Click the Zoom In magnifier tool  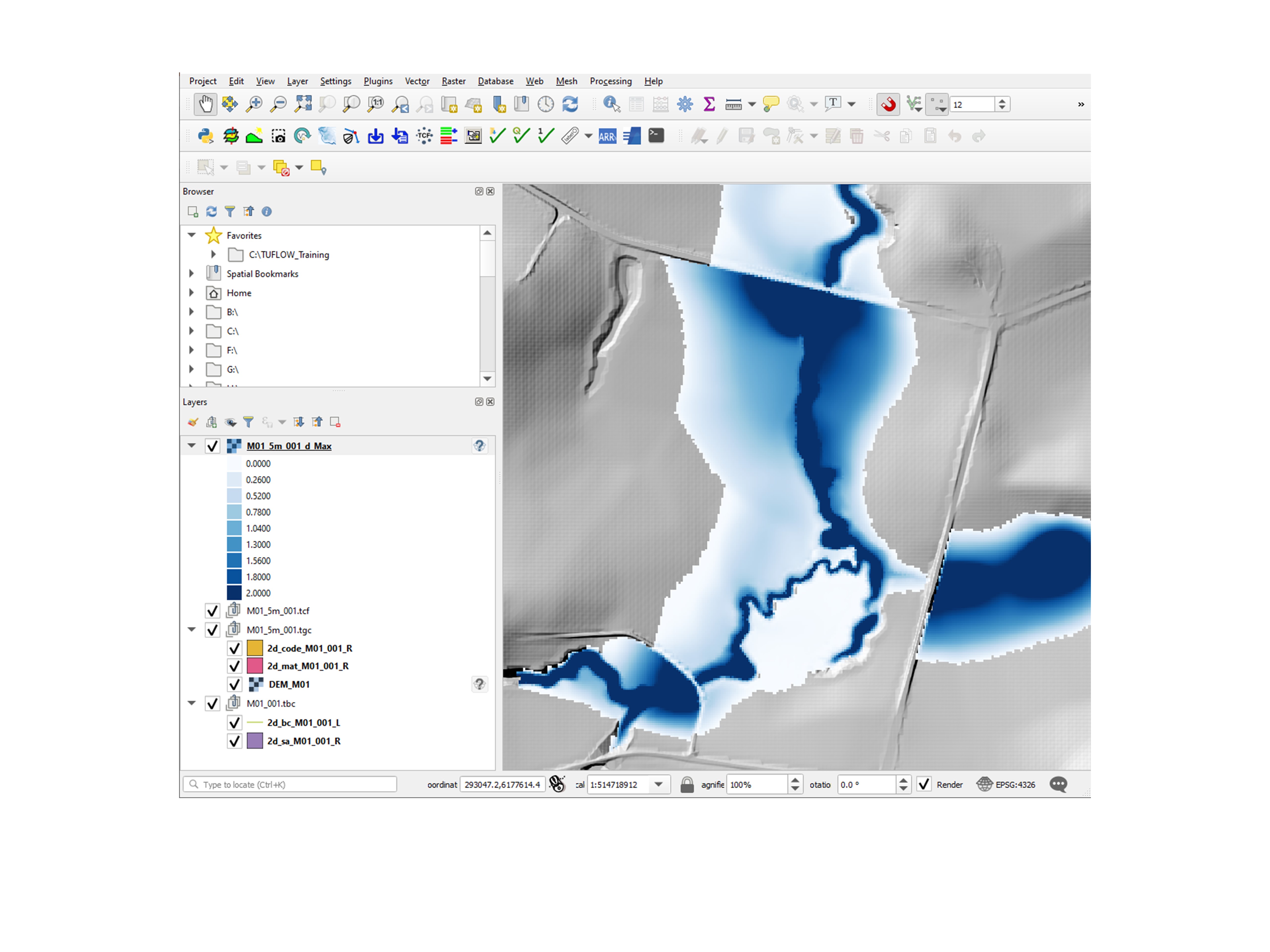coord(254,104)
